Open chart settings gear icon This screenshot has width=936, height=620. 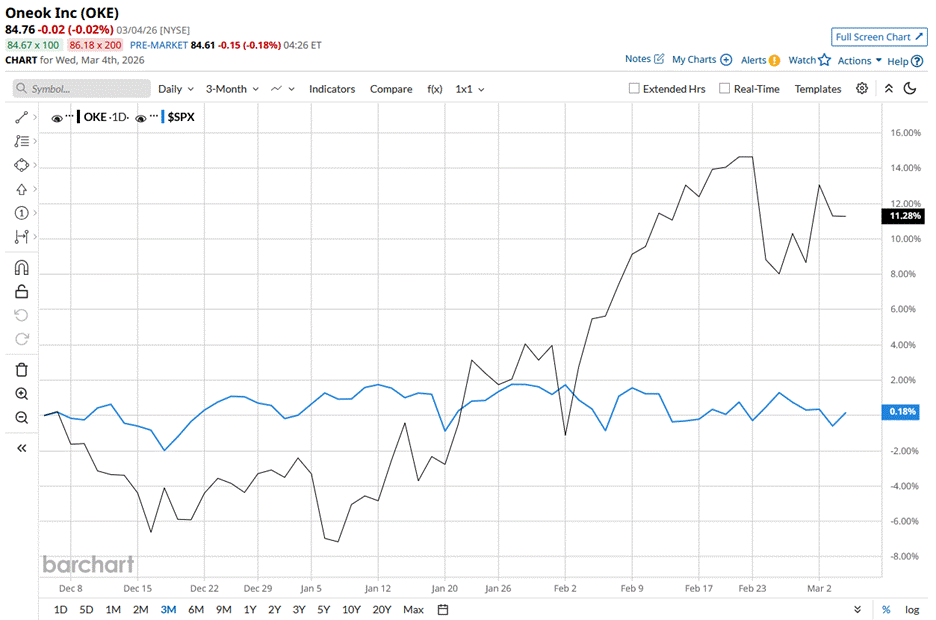coord(862,89)
